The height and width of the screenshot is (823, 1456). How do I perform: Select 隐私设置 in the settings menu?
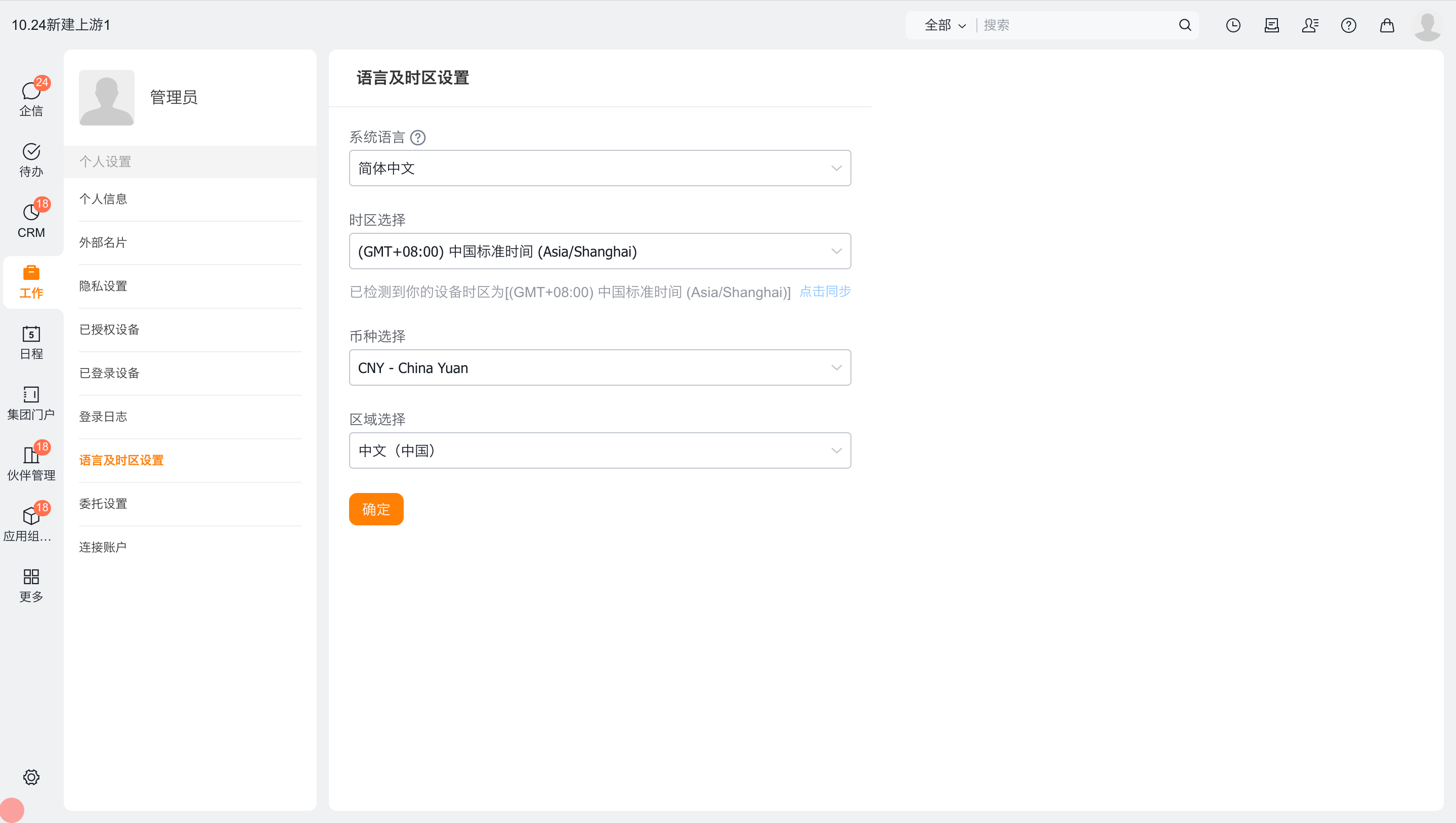pyautogui.click(x=103, y=285)
